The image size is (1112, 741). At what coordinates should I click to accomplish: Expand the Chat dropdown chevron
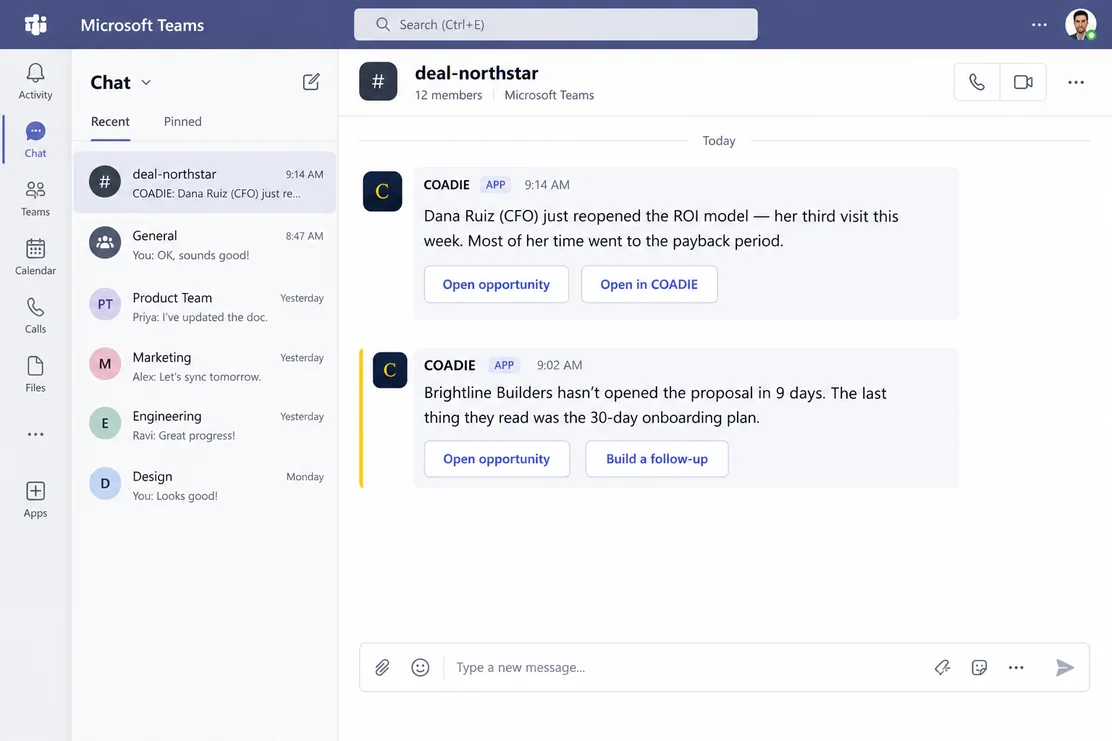(x=146, y=82)
